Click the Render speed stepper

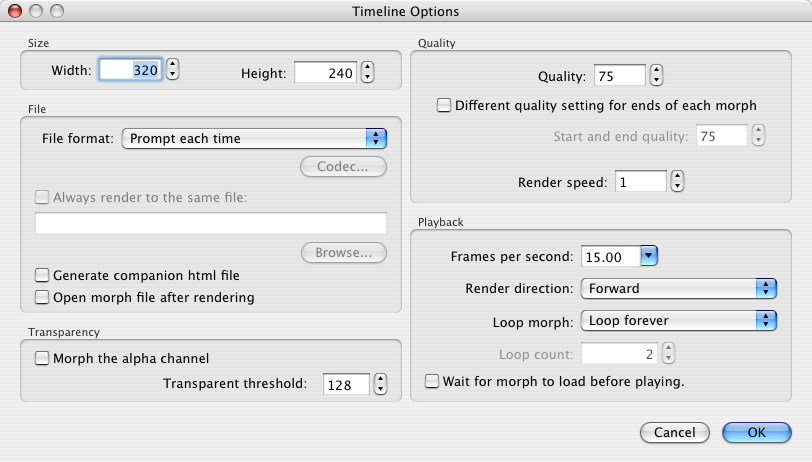tap(677, 182)
